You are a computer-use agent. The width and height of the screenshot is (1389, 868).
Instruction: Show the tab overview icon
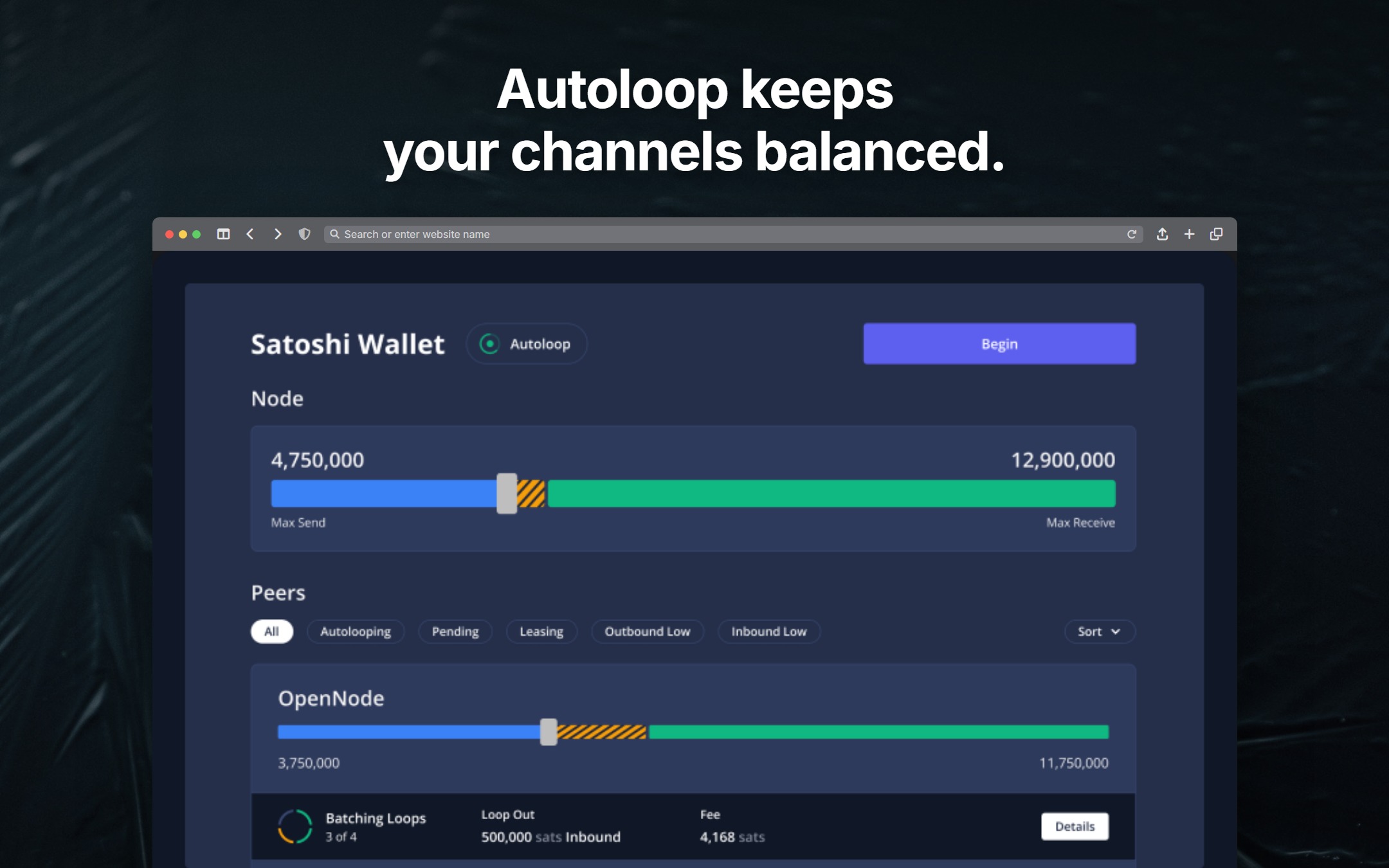(x=1216, y=234)
